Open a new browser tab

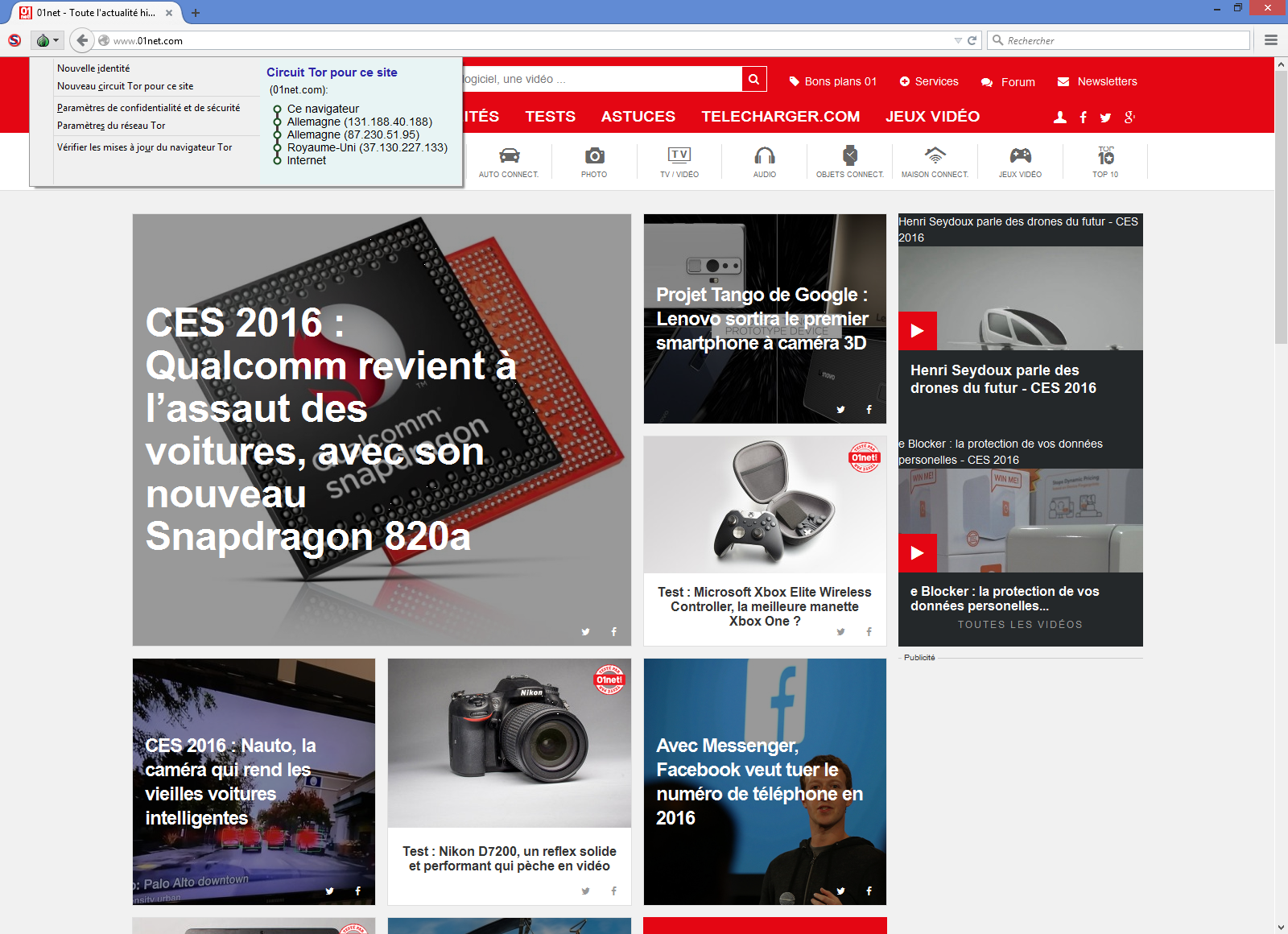pos(196,13)
